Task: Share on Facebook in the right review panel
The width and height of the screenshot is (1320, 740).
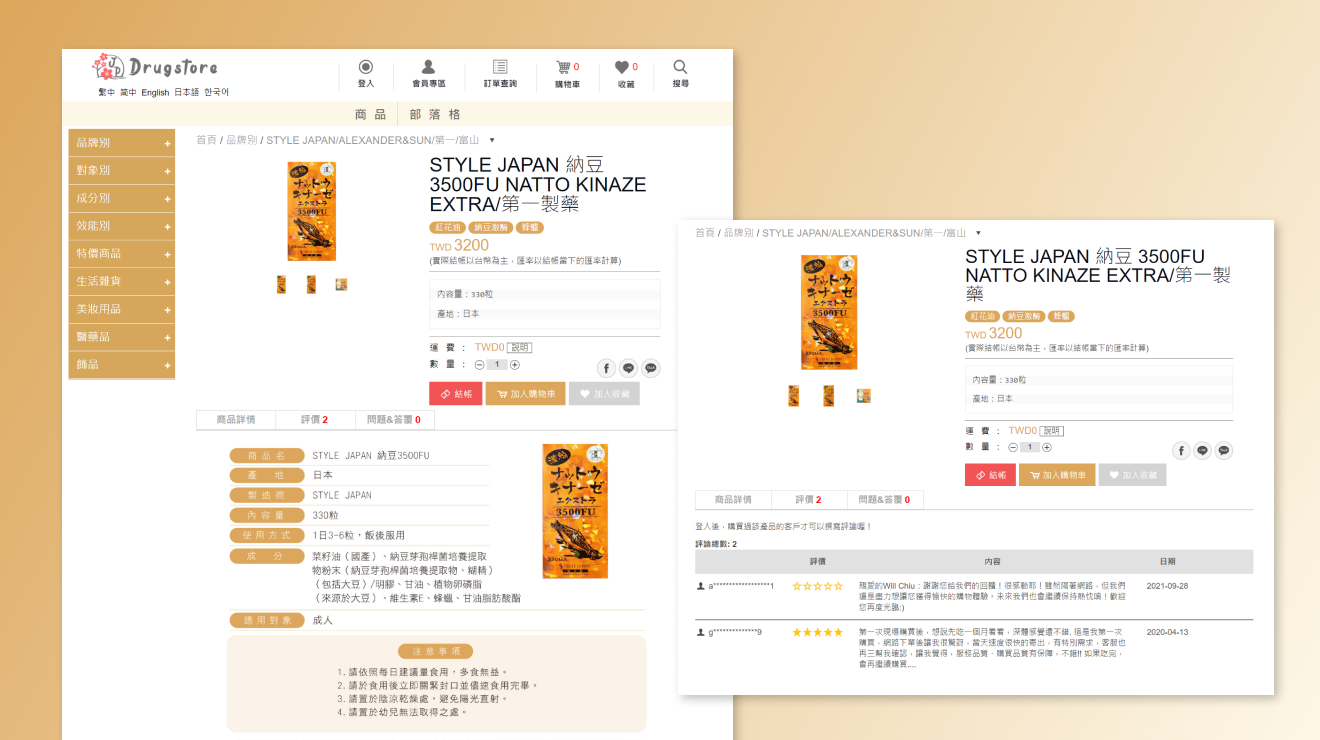Action: (x=1181, y=451)
